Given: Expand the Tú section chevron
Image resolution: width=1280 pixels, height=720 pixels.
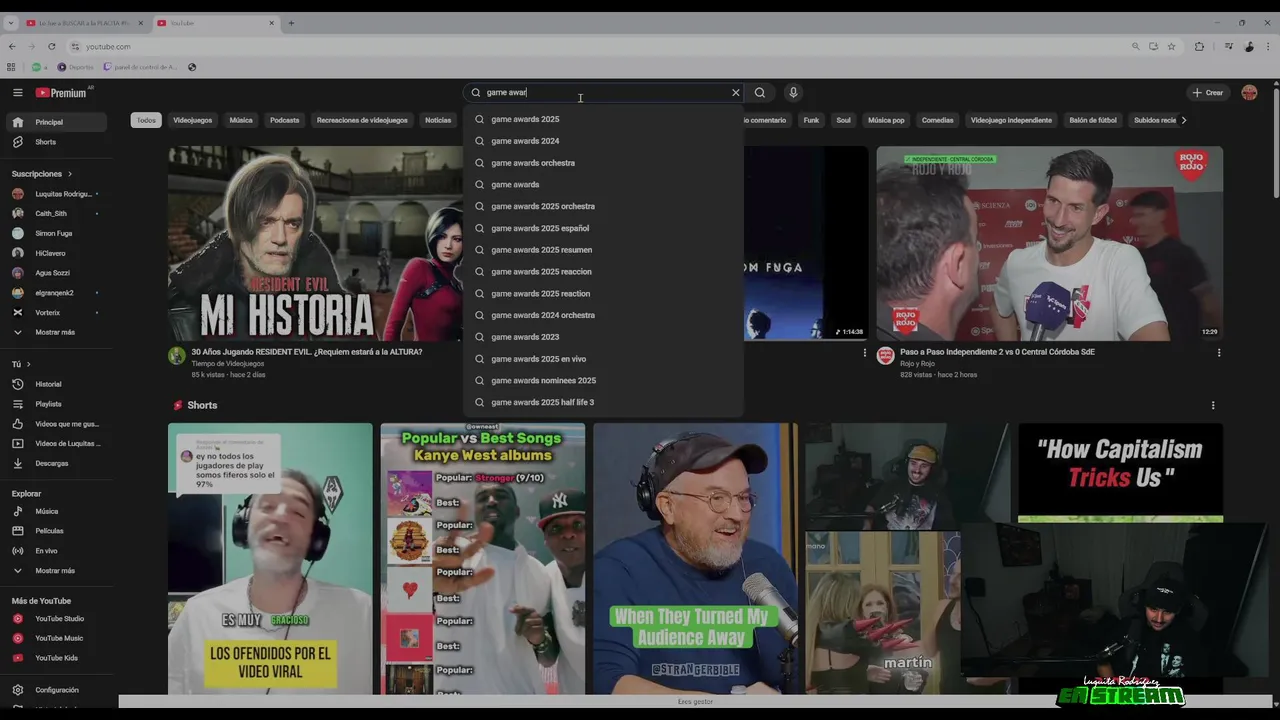Looking at the screenshot, I should pos(28,364).
